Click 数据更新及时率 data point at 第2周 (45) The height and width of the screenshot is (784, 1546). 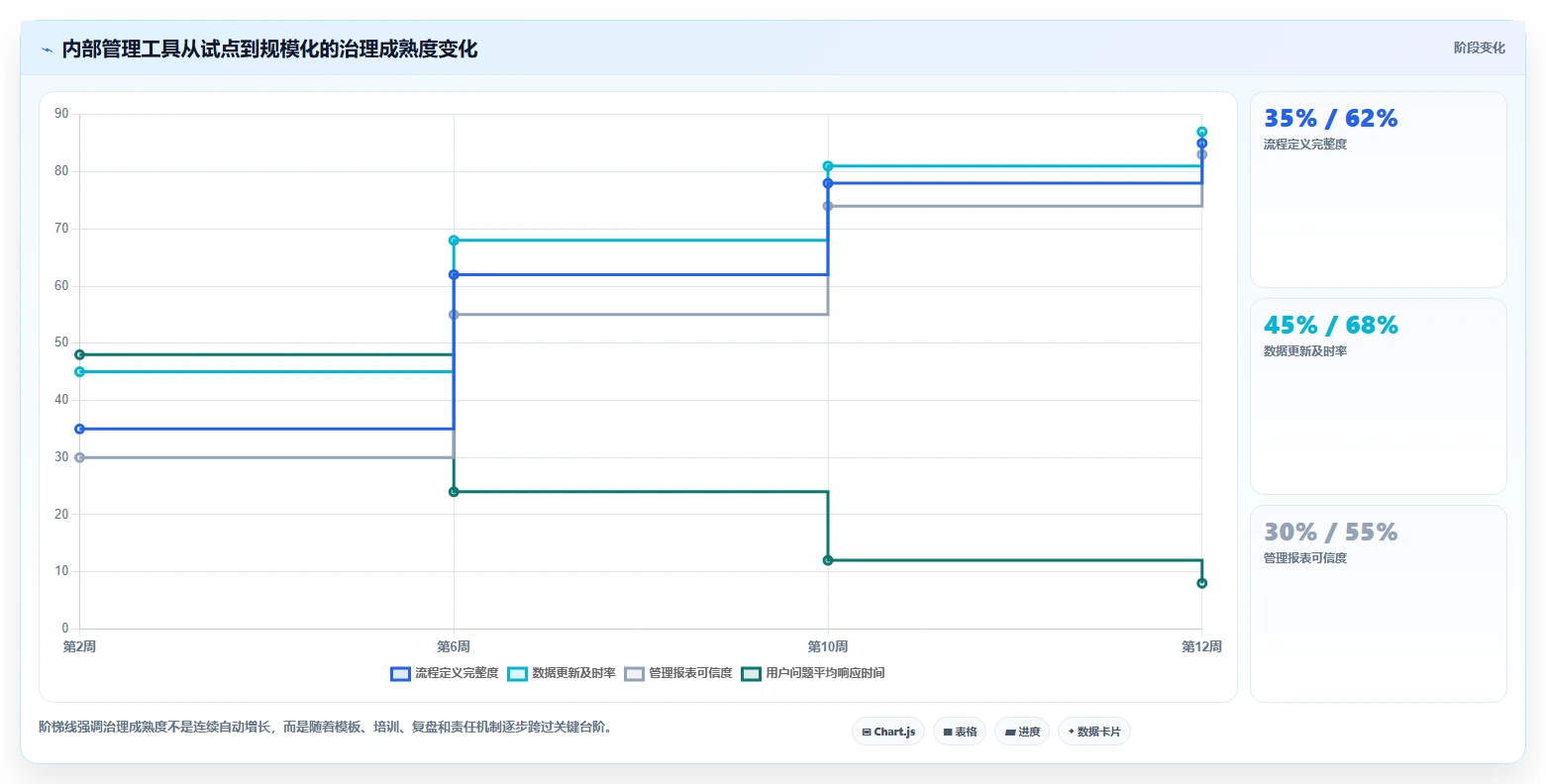point(79,372)
